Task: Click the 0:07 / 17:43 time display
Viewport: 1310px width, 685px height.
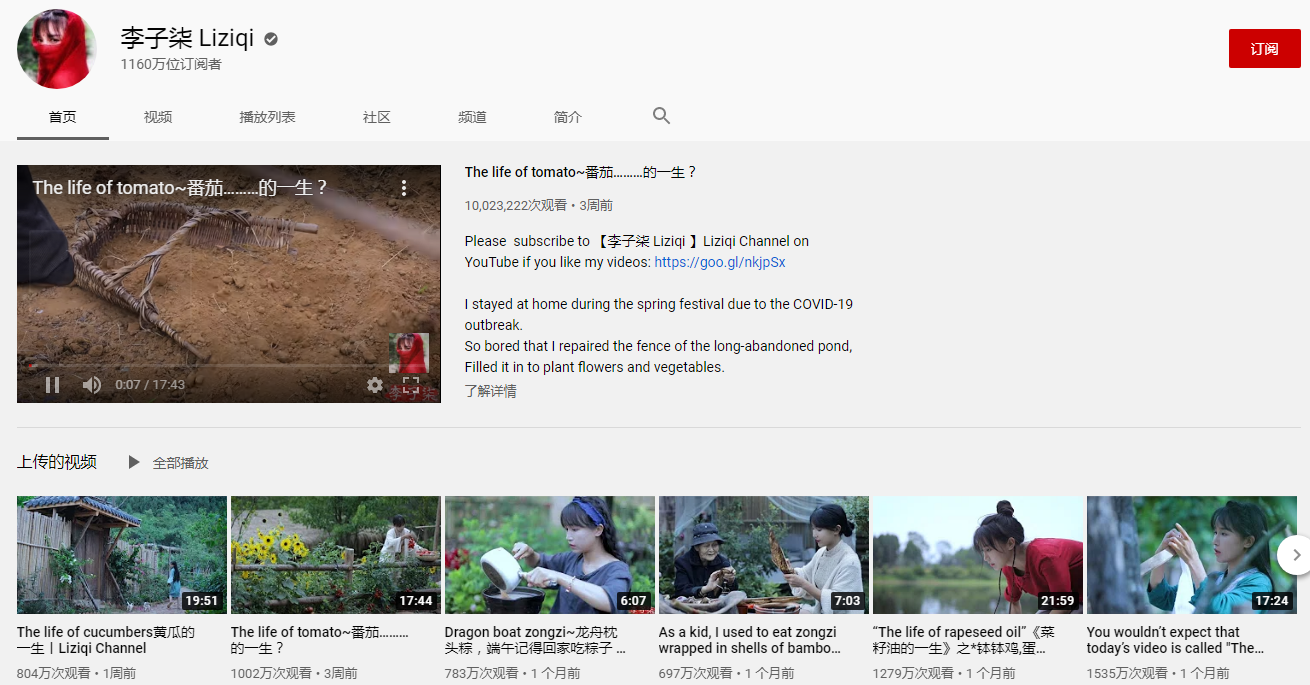Action: point(150,385)
